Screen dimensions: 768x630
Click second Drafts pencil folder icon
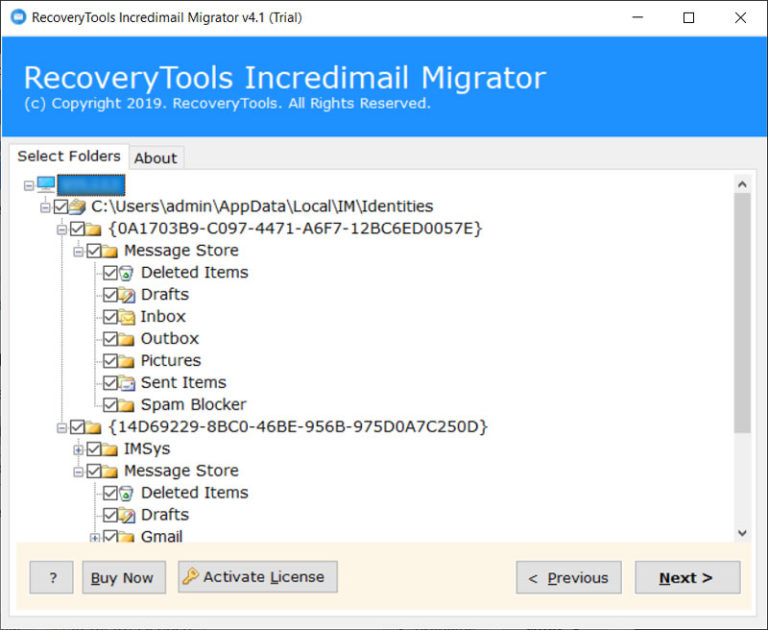click(127, 515)
